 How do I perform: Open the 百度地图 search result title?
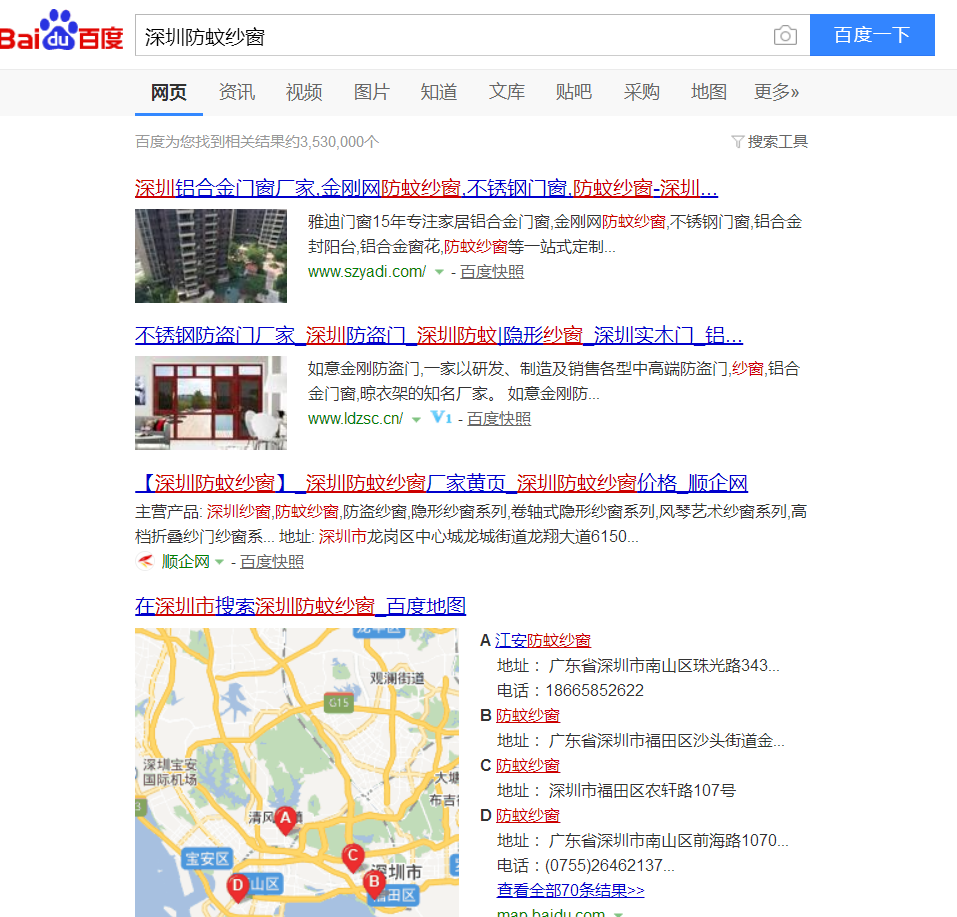point(300,606)
